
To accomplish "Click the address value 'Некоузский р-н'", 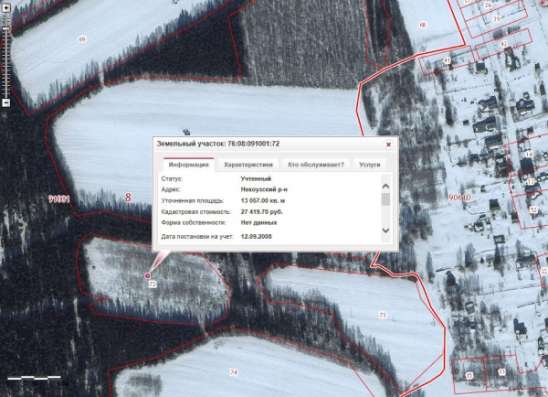I will click(x=264, y=189).
